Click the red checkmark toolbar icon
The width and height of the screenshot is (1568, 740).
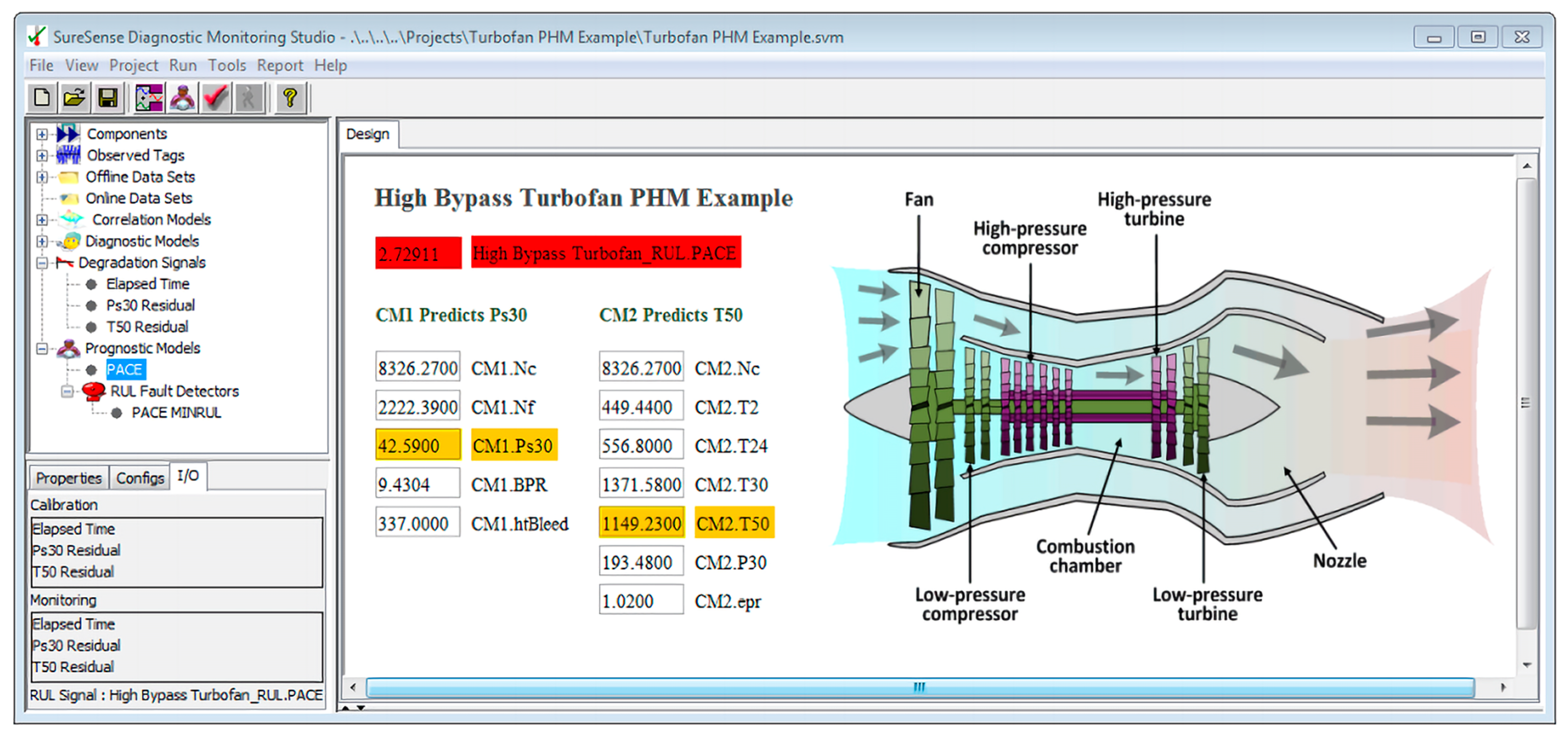point(216,97)
